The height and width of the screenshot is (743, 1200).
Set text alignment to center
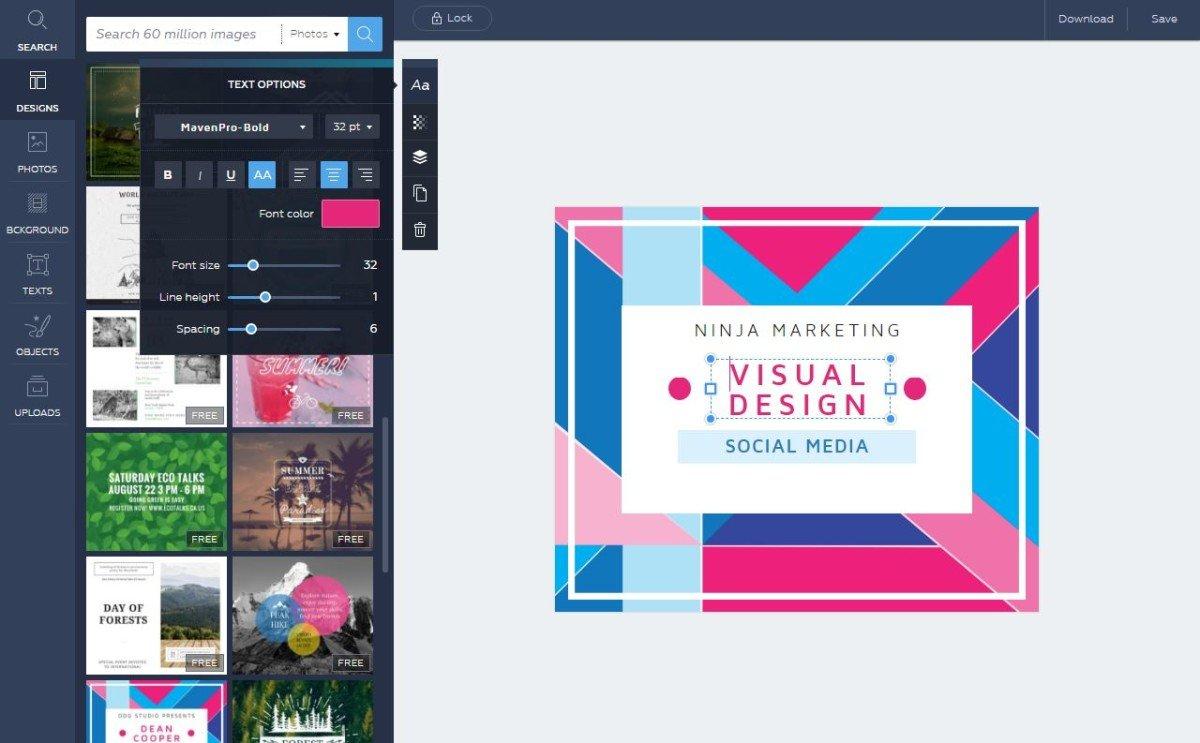[334, 175]
